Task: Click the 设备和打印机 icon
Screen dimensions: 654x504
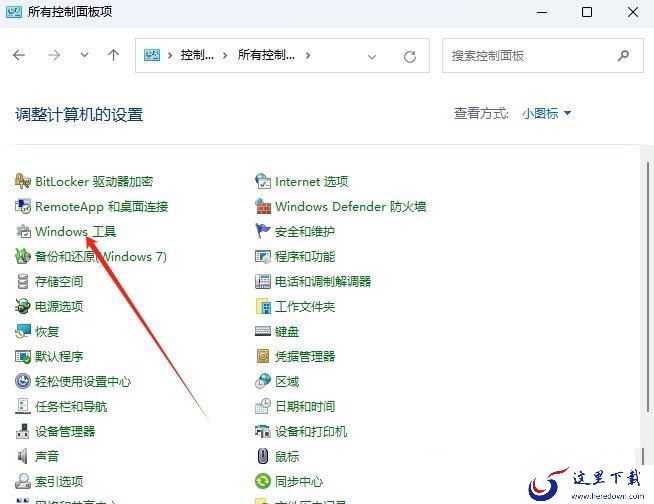Action: (x=263, y=431)
